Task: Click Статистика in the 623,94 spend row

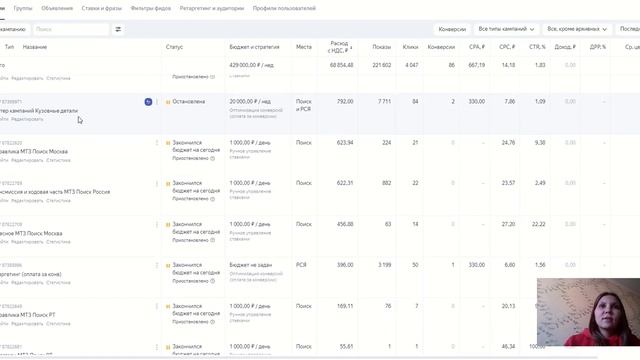Action: 58,160
